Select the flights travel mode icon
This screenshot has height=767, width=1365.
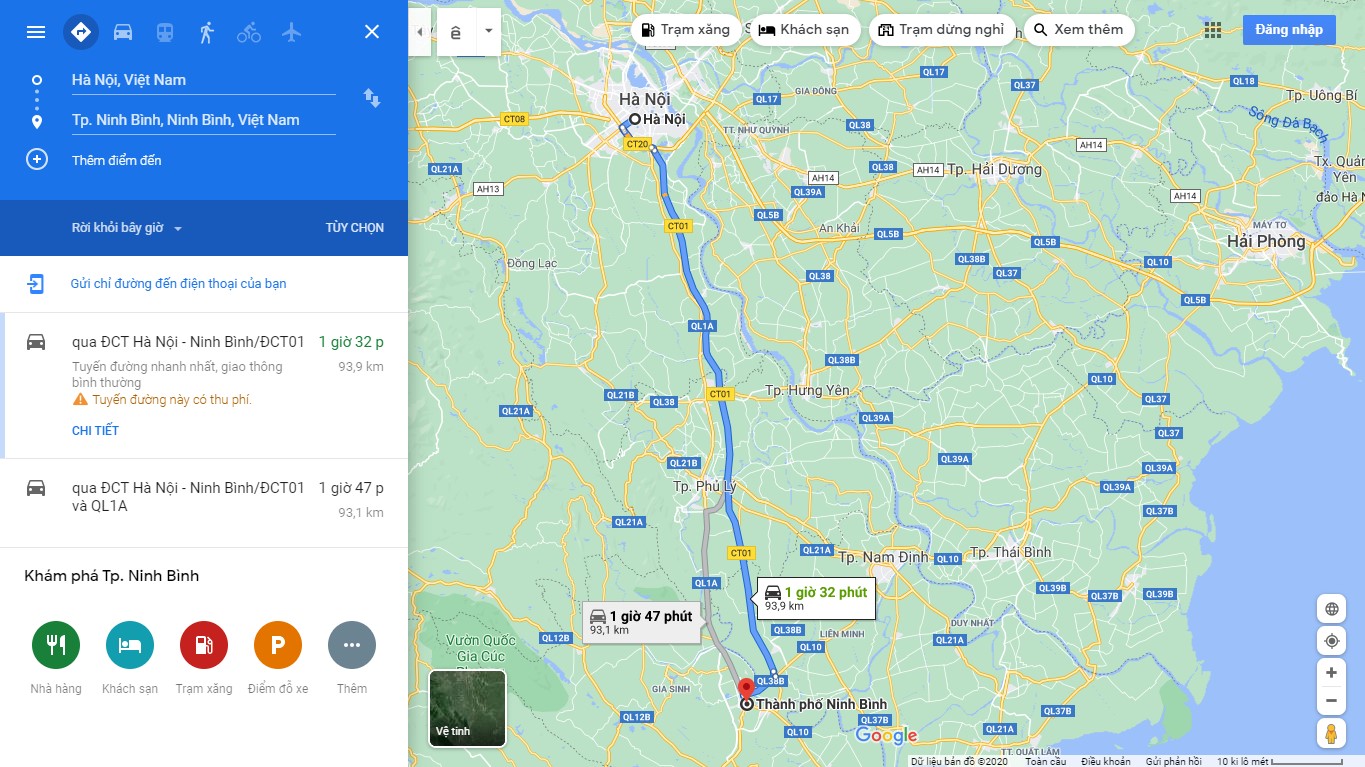tap(291, 32)
